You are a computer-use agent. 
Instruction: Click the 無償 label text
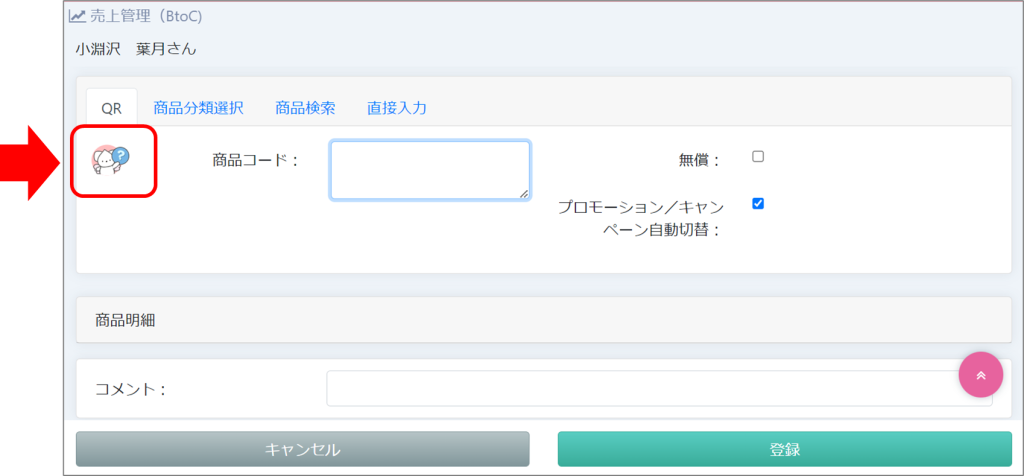pyautogui.click(x=699, y=160)
